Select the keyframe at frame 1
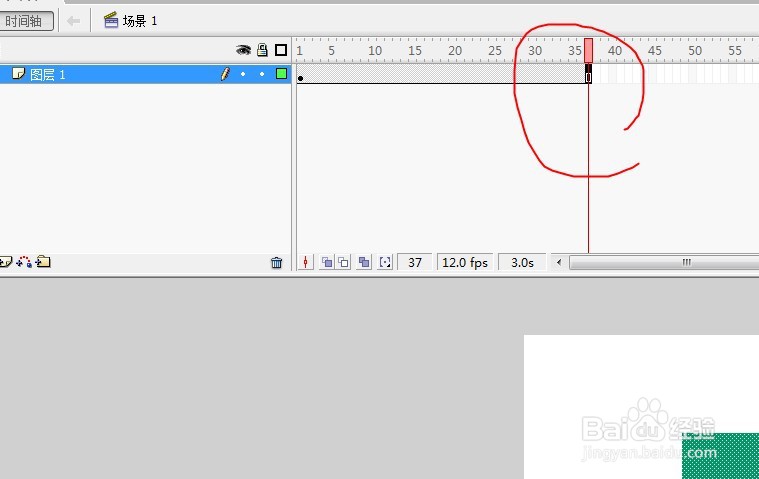 301,74
